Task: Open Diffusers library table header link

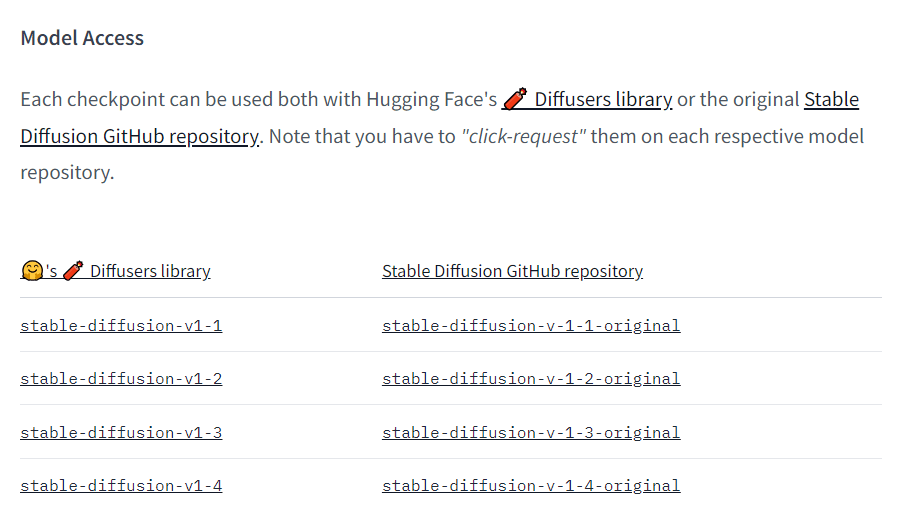Action: pyautogui.click(x=150, y=271)
